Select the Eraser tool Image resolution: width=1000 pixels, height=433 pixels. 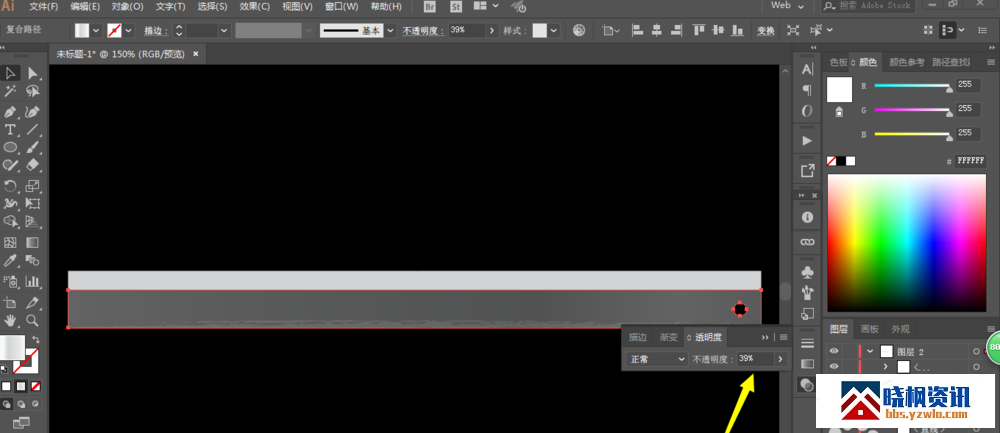tap(33, 166)
